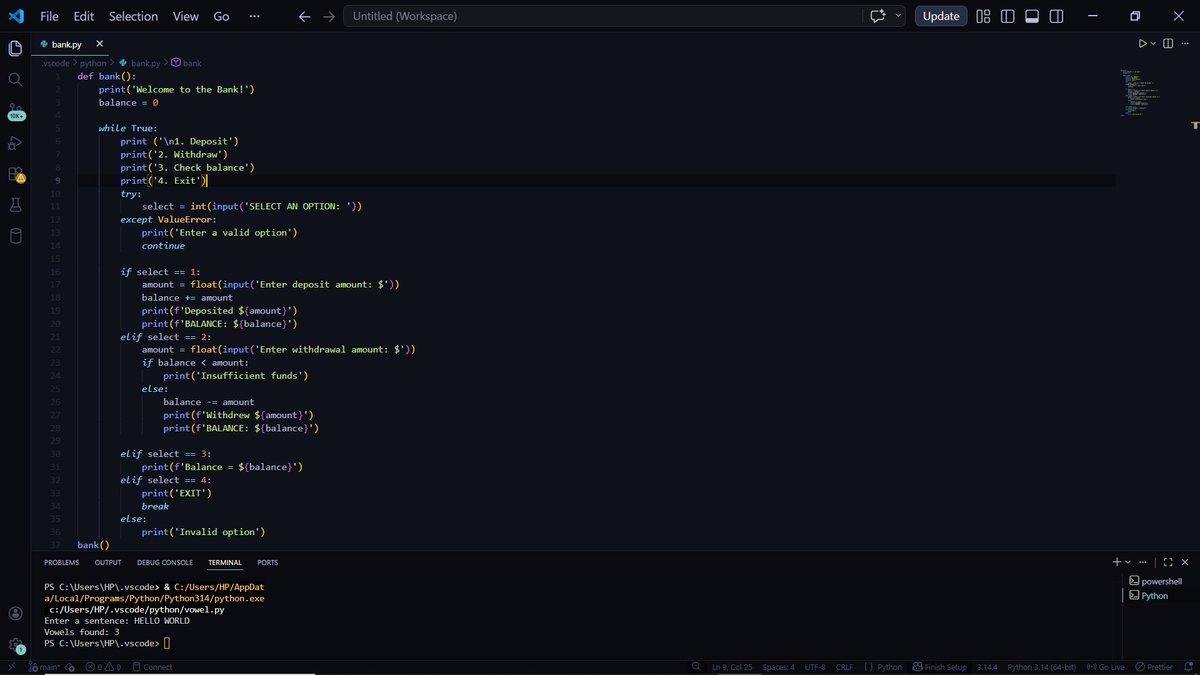Click Customize Layout icon
The height and width of the screenshot is (675, 1200).
pos(983,16)
